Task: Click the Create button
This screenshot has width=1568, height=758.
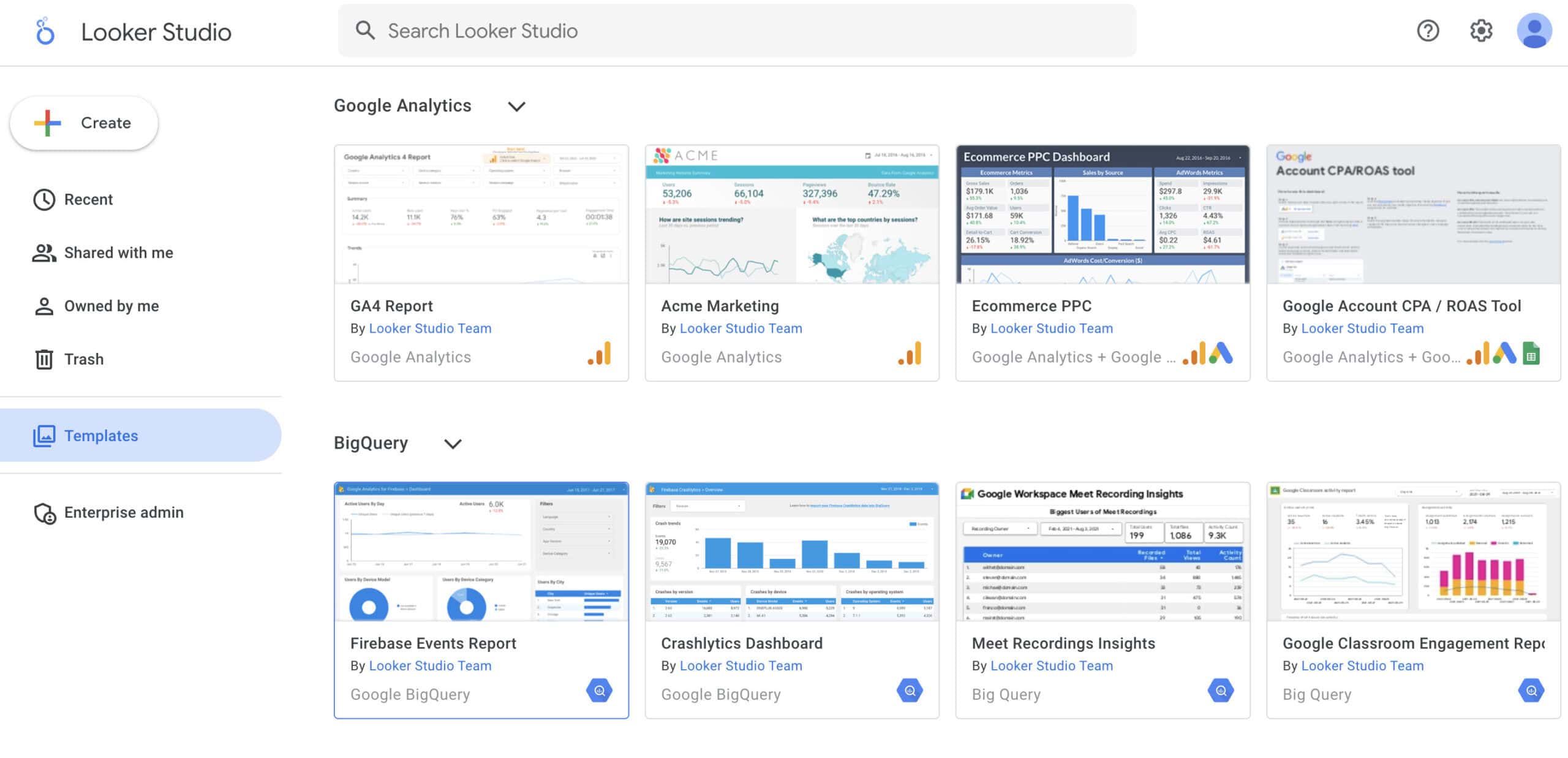Action: [x=84, y=123]
